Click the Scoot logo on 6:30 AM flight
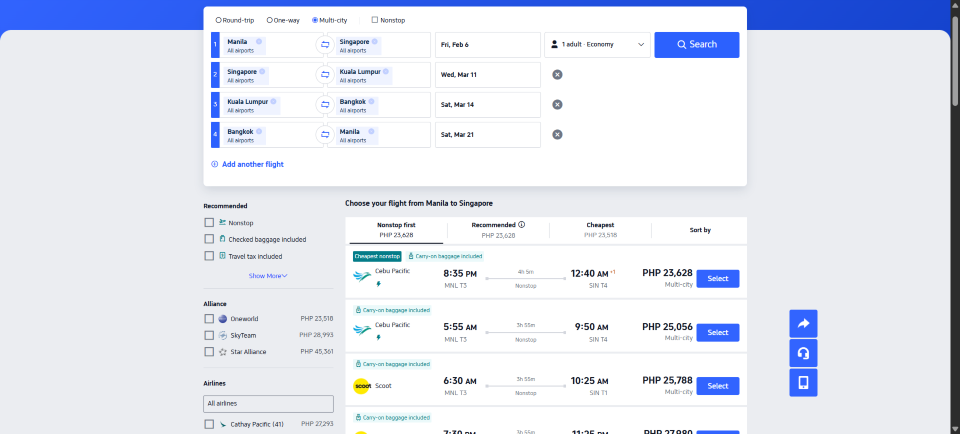The height and width of the screenshot is (434, 960). [x=362, y=386]
